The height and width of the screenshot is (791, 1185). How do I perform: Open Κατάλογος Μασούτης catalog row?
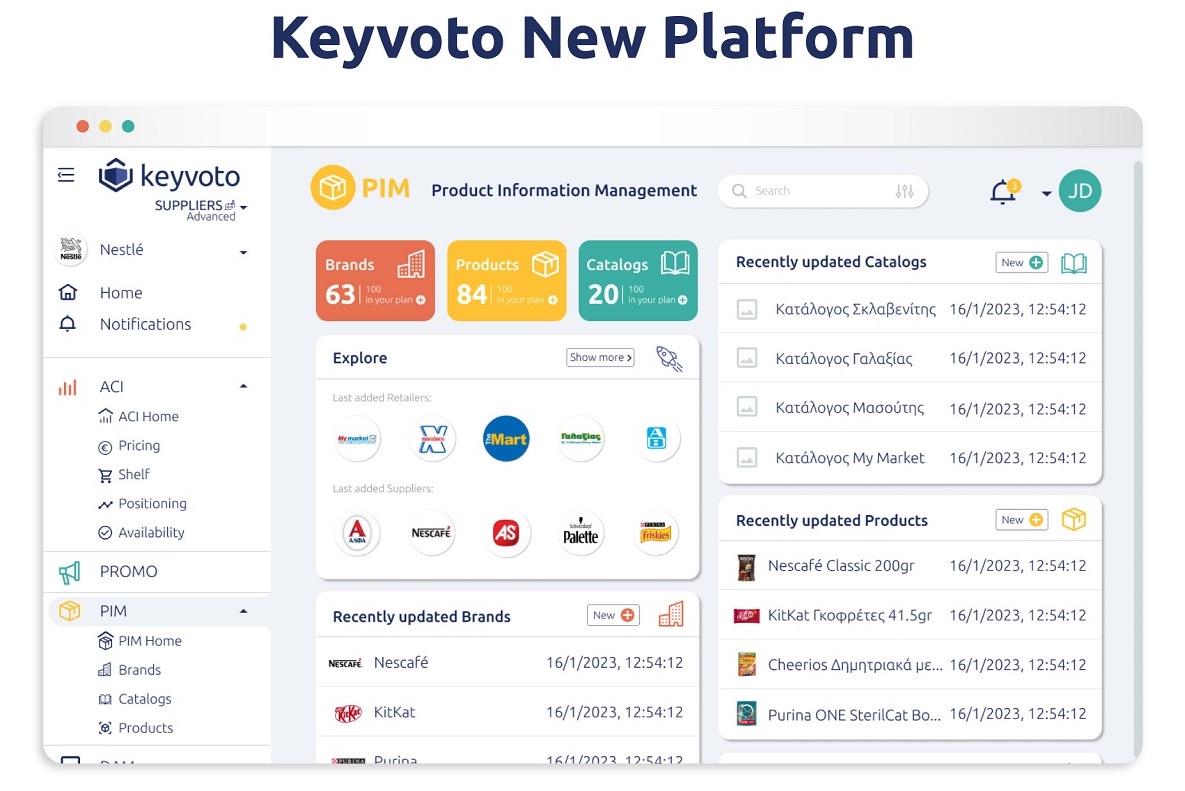910,408
